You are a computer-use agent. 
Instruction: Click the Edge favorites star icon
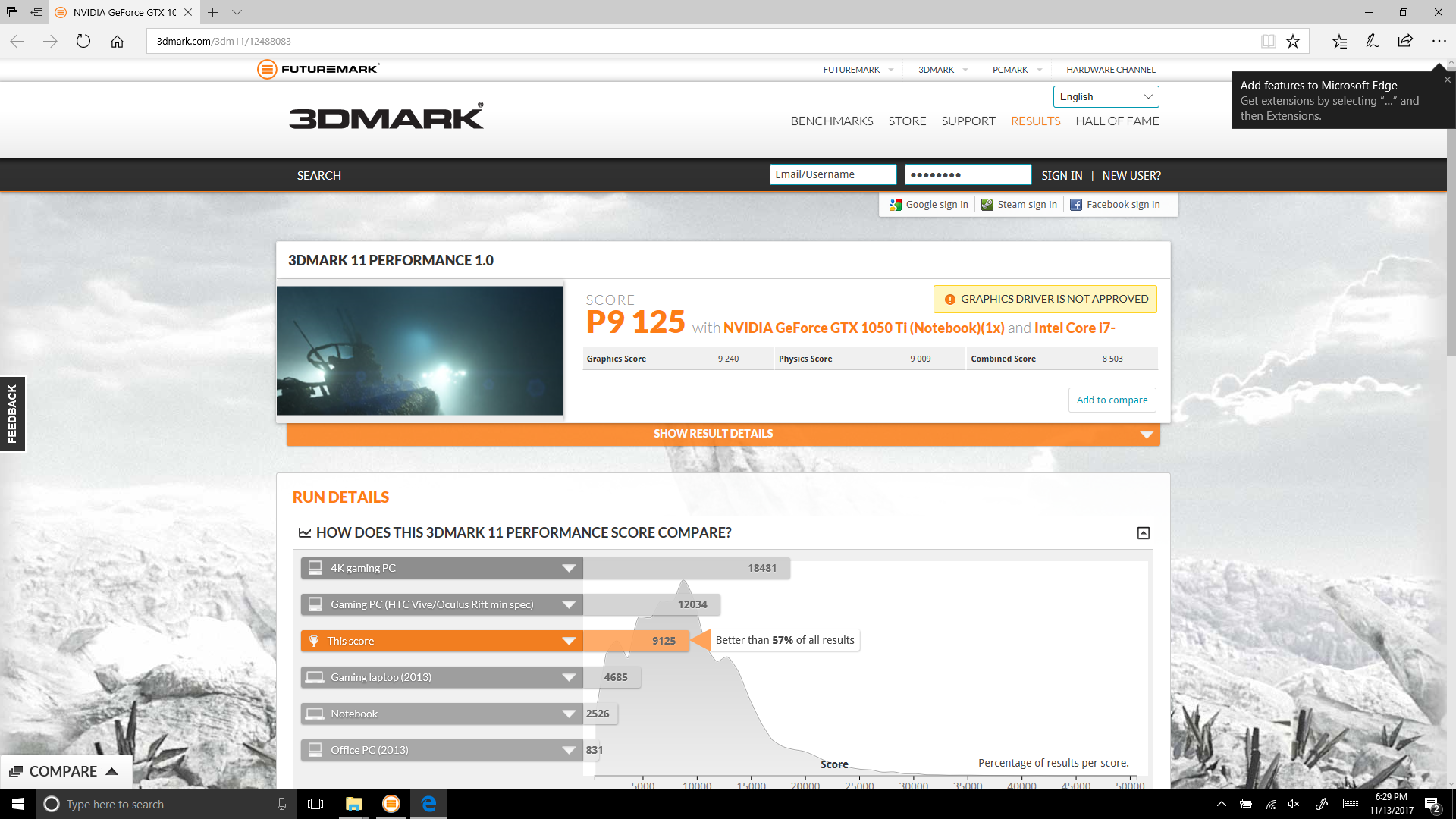point(1293,42)
